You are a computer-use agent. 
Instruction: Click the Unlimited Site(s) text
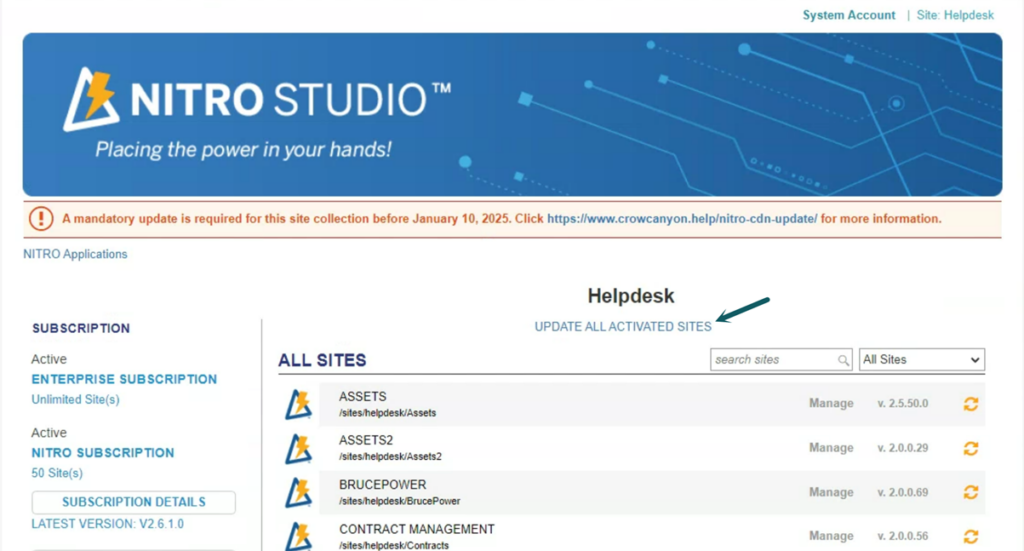tap(76, 400)
